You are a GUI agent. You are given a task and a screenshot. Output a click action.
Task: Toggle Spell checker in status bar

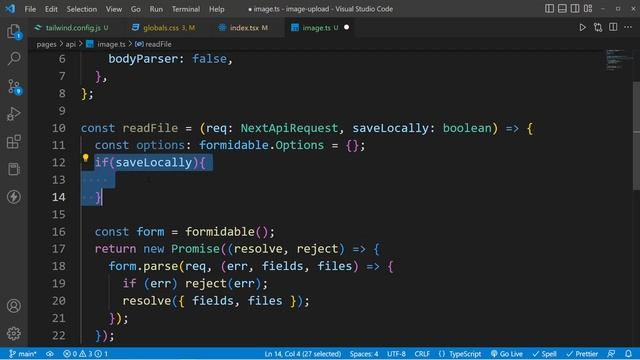[x=544, y=353]
